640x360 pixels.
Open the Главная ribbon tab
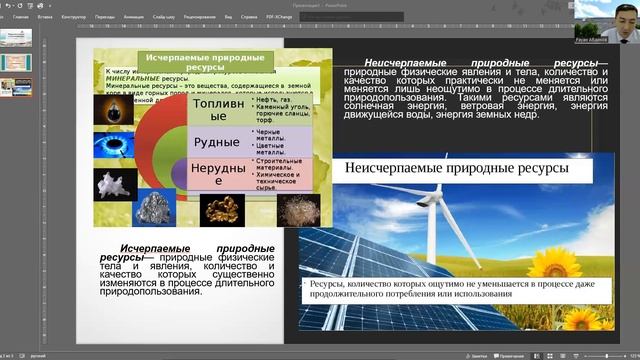(20, 17)
